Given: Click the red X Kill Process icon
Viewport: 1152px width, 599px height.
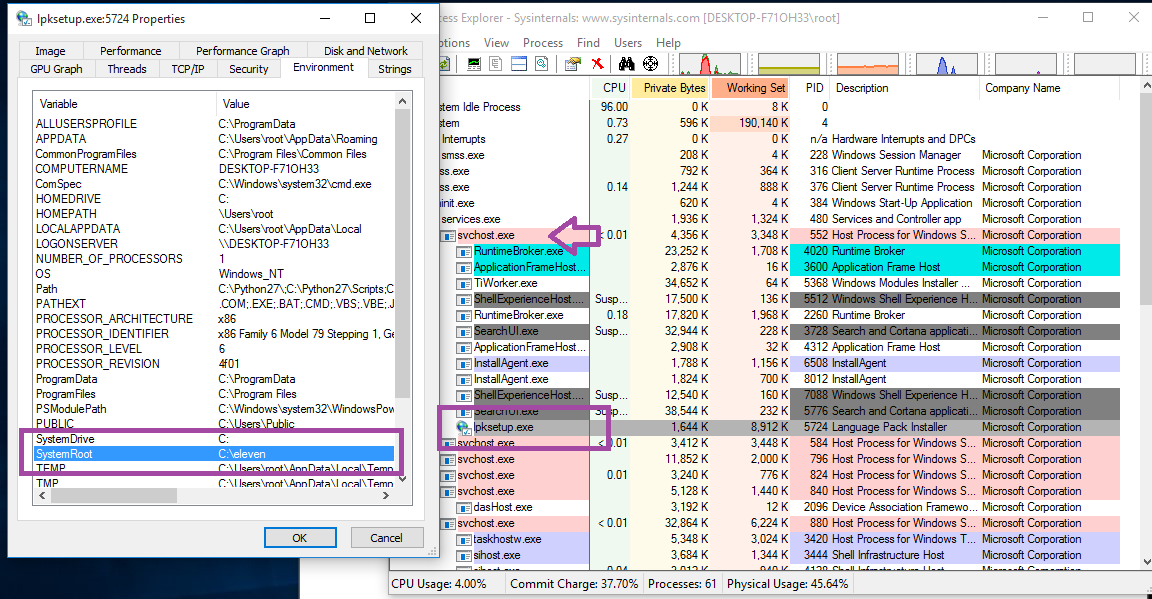Looking at the screenshot, I should (x=597, y=64).
